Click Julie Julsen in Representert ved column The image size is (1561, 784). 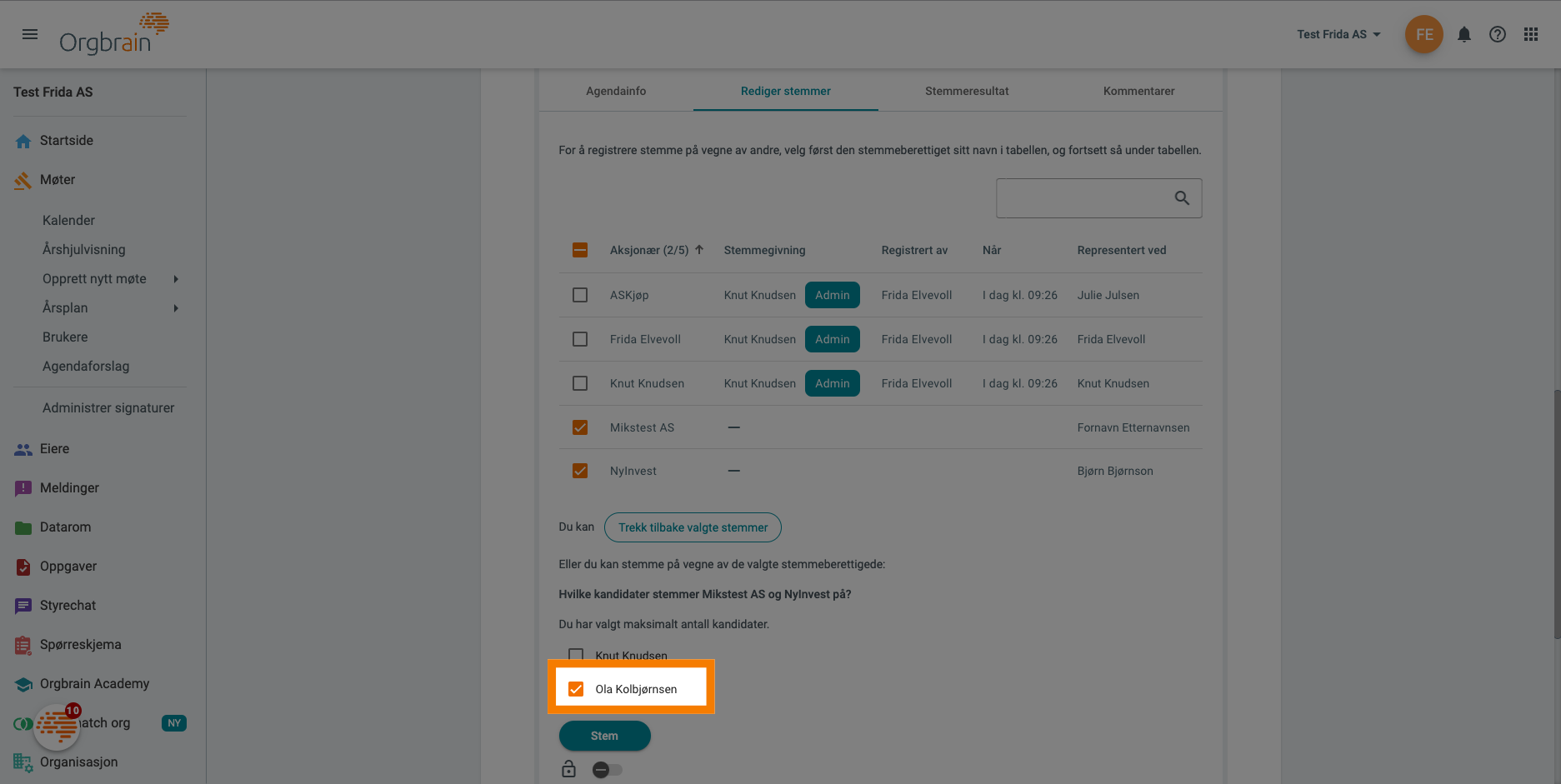(1108, 295)
